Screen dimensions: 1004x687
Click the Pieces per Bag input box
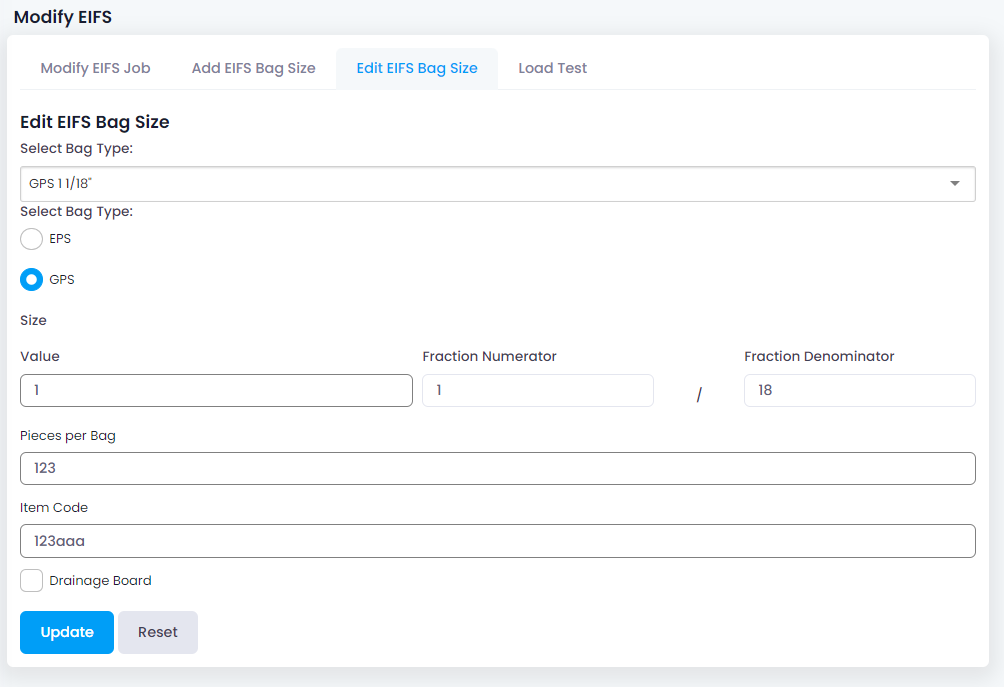497,468
